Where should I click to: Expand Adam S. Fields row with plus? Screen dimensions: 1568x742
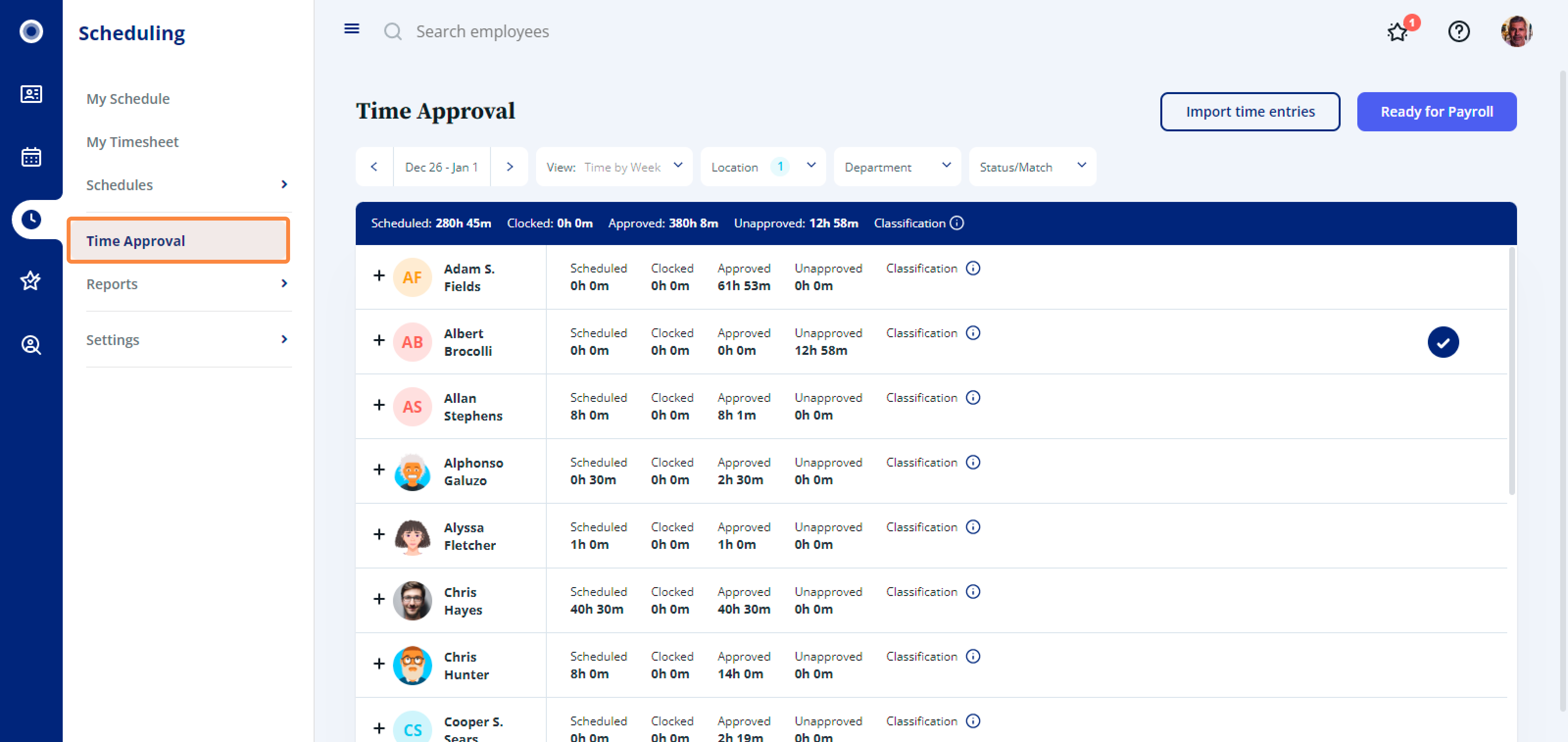379,276
